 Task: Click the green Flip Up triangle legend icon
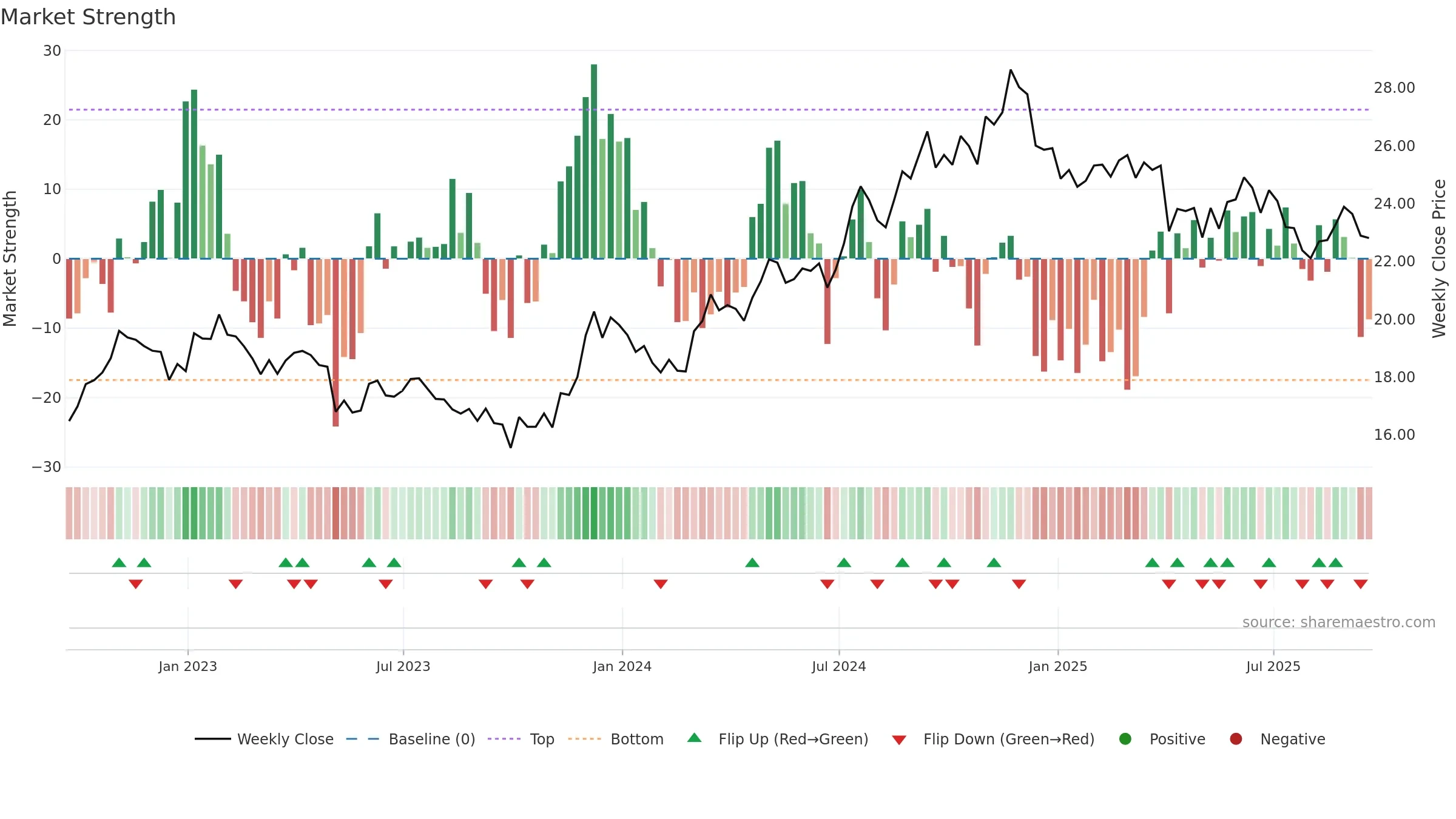(x=695, y=738)
